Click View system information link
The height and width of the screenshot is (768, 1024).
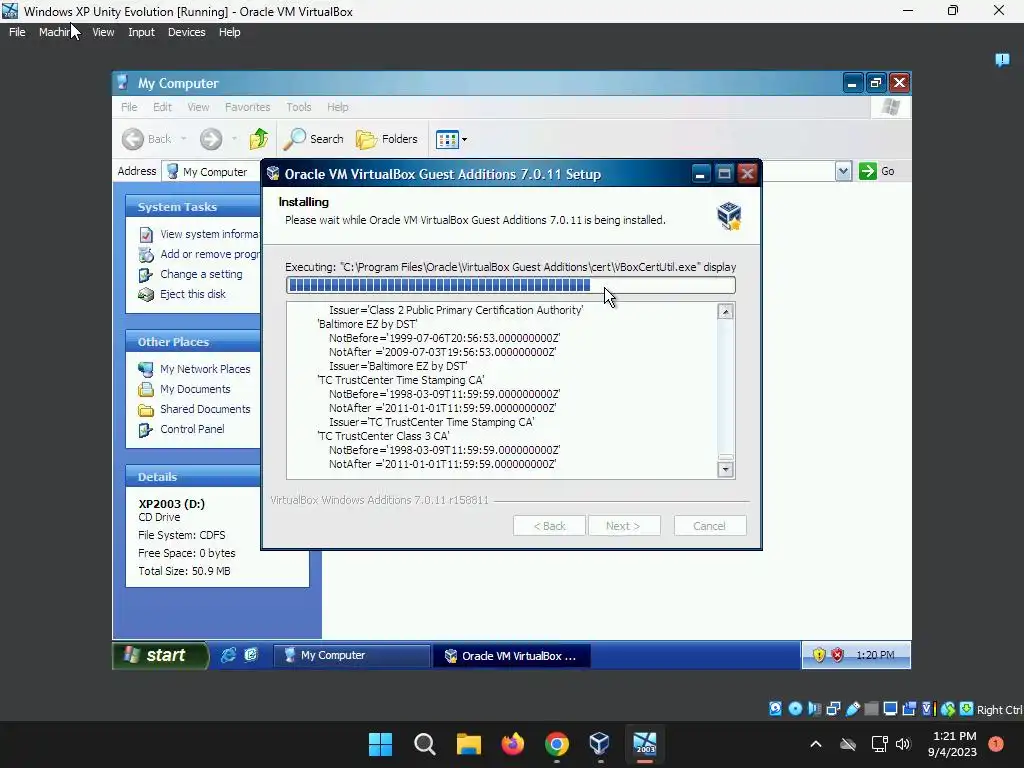tap(199, 234)
